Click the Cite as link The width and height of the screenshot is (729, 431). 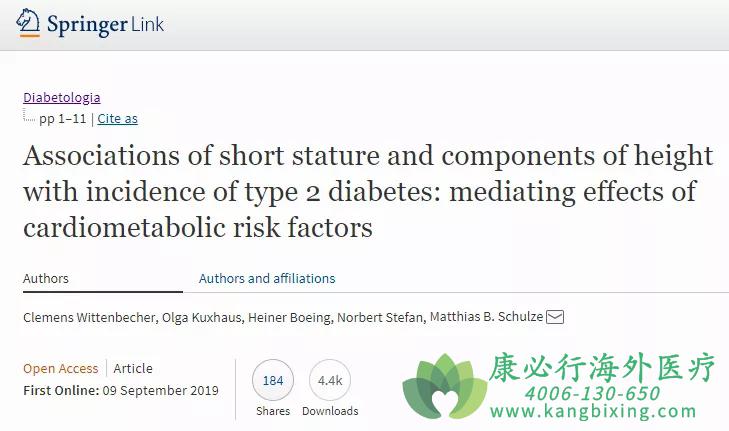click(x=118, y=119)
